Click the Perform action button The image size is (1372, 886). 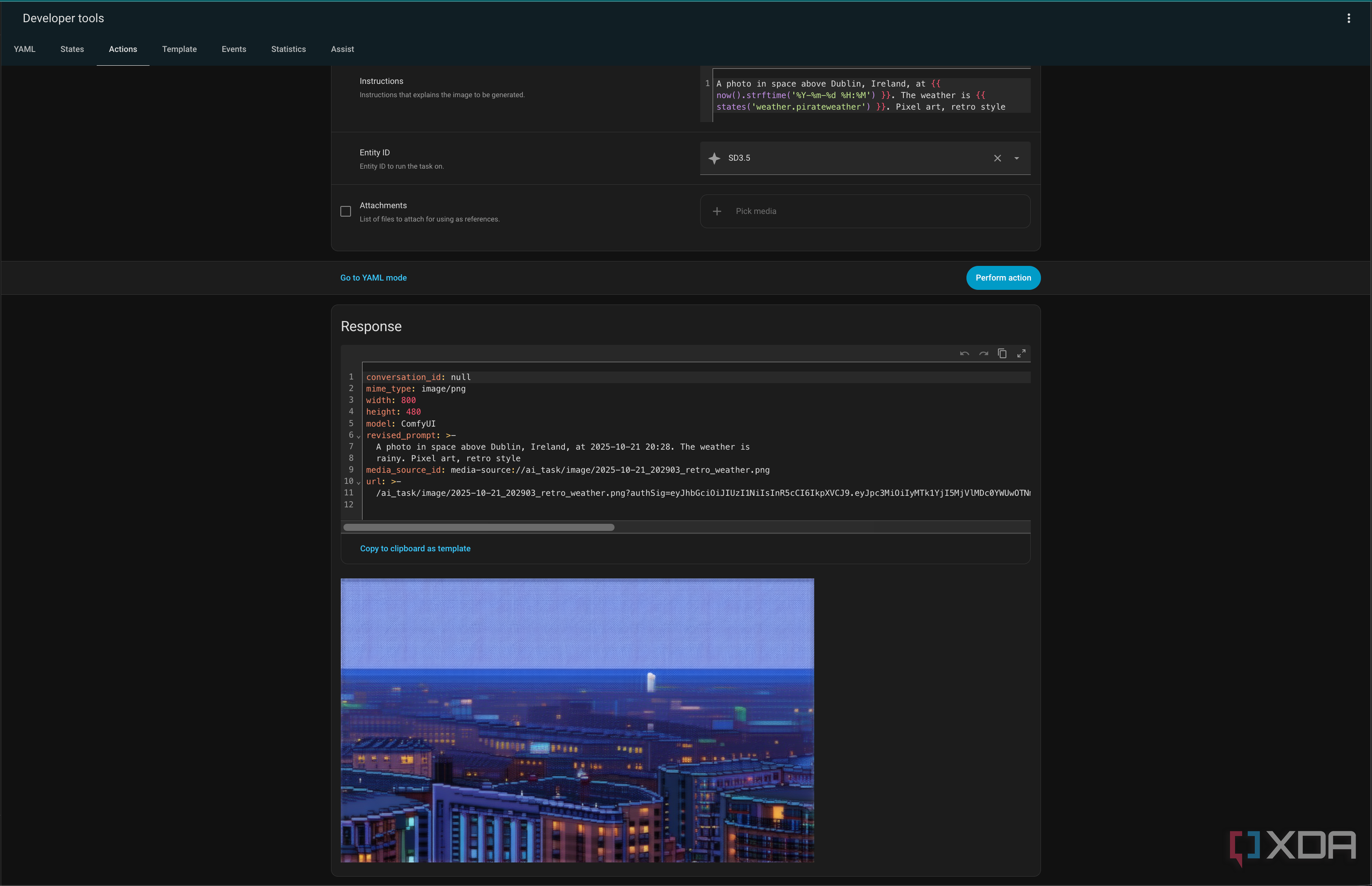(1003, 278)
